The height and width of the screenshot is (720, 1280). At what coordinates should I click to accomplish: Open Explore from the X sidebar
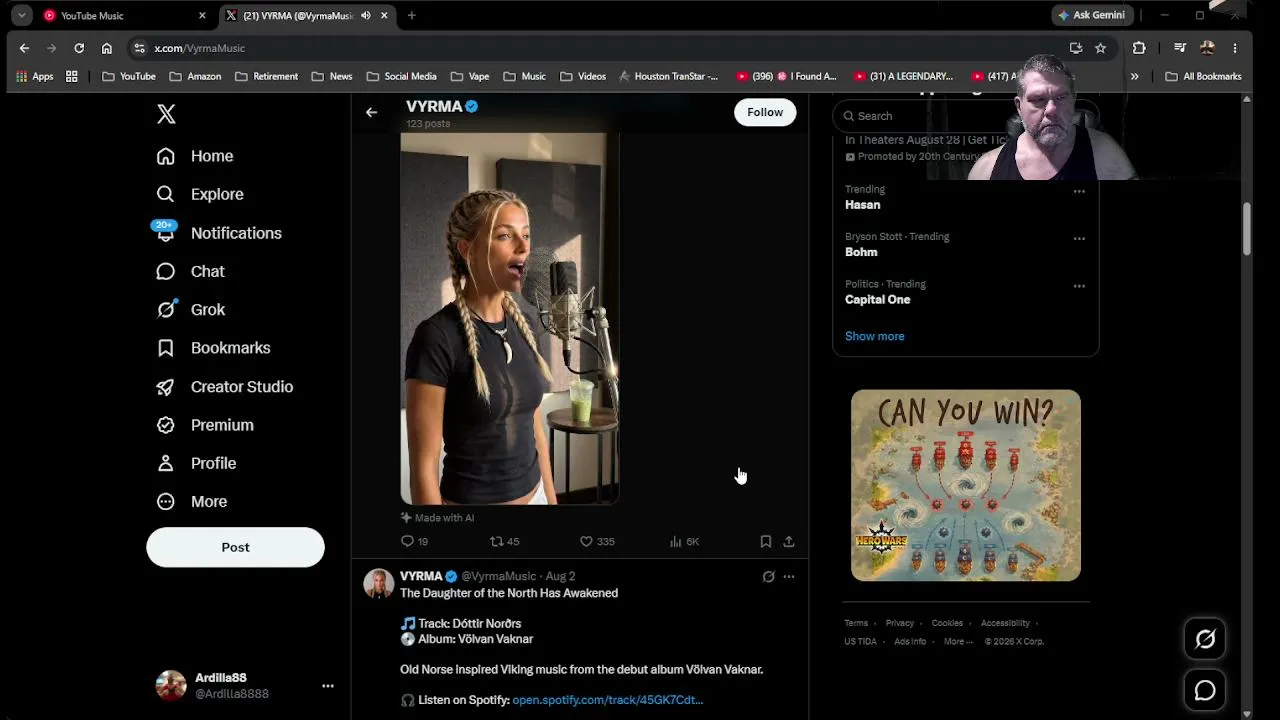point(201,194)
